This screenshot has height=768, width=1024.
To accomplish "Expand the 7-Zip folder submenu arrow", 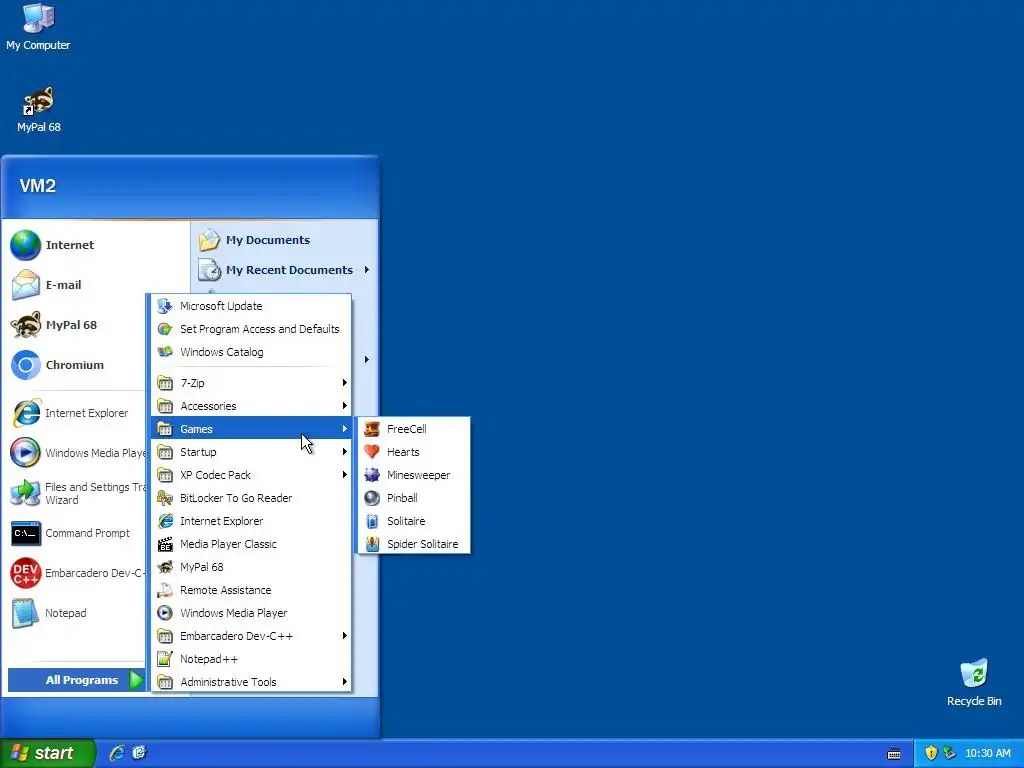I will coord(344,383).
